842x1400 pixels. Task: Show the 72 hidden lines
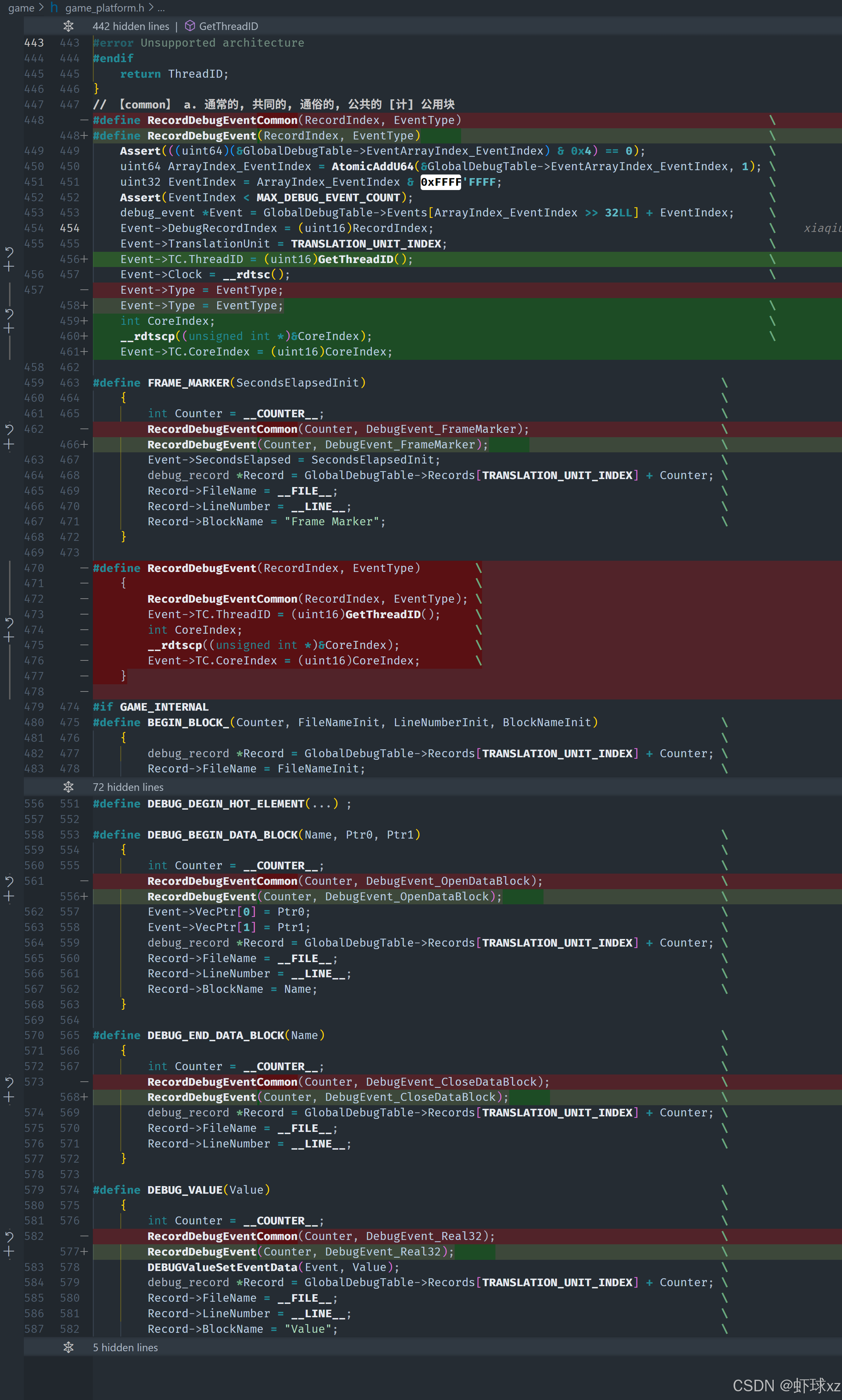128,787
